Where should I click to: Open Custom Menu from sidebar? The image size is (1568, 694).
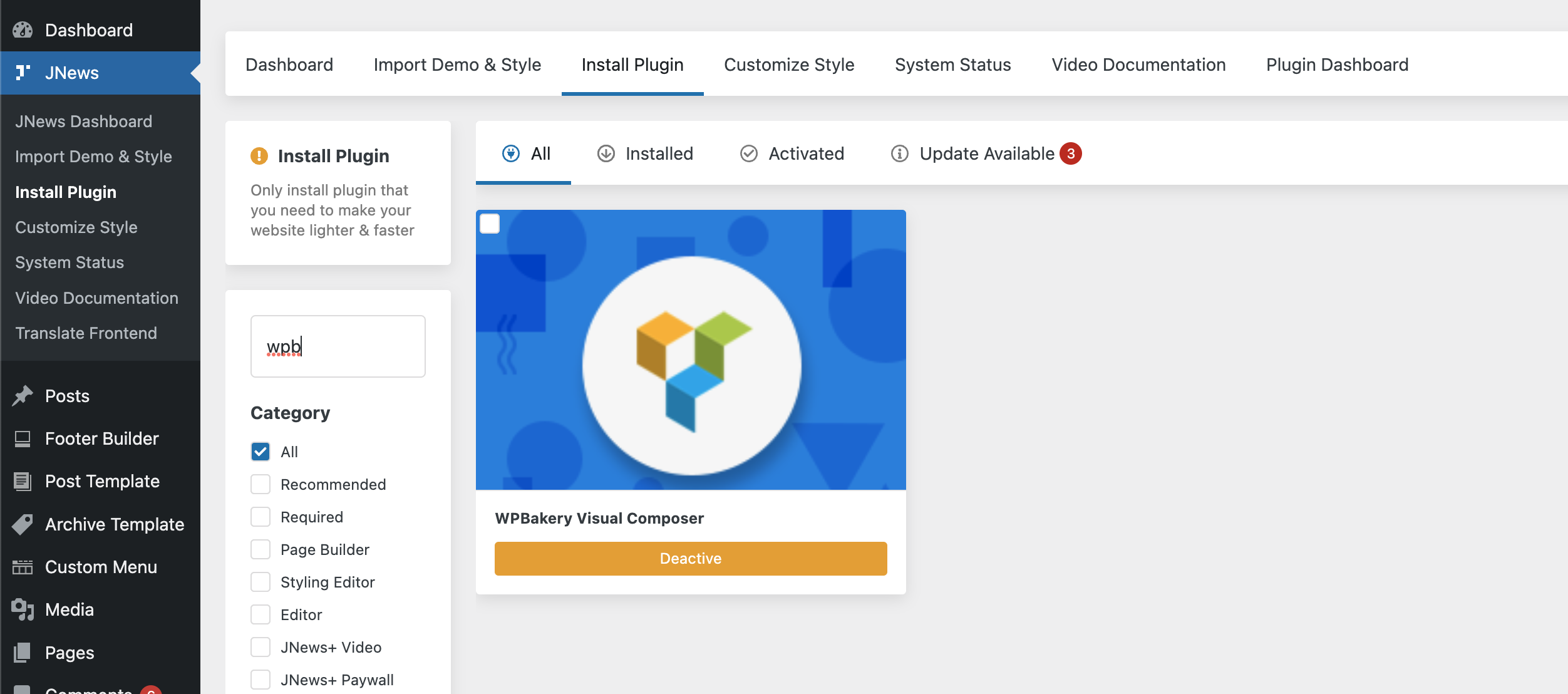[x=100, y=567]
